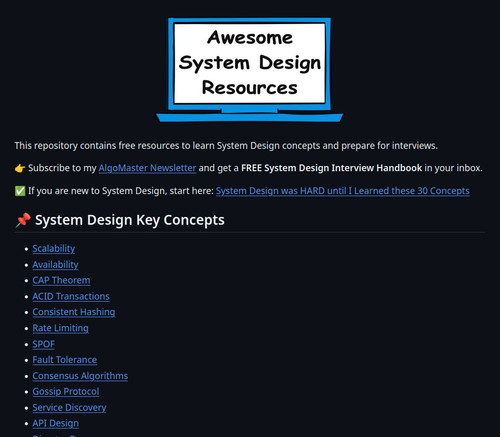
Task: Open the API Design link
Action: coord(56,423)
